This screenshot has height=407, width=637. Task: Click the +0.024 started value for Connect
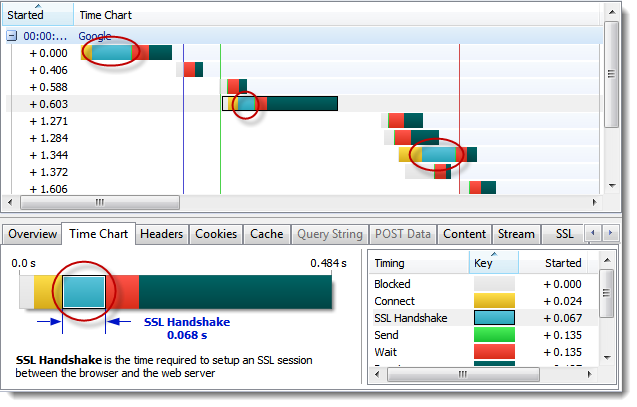563,301
